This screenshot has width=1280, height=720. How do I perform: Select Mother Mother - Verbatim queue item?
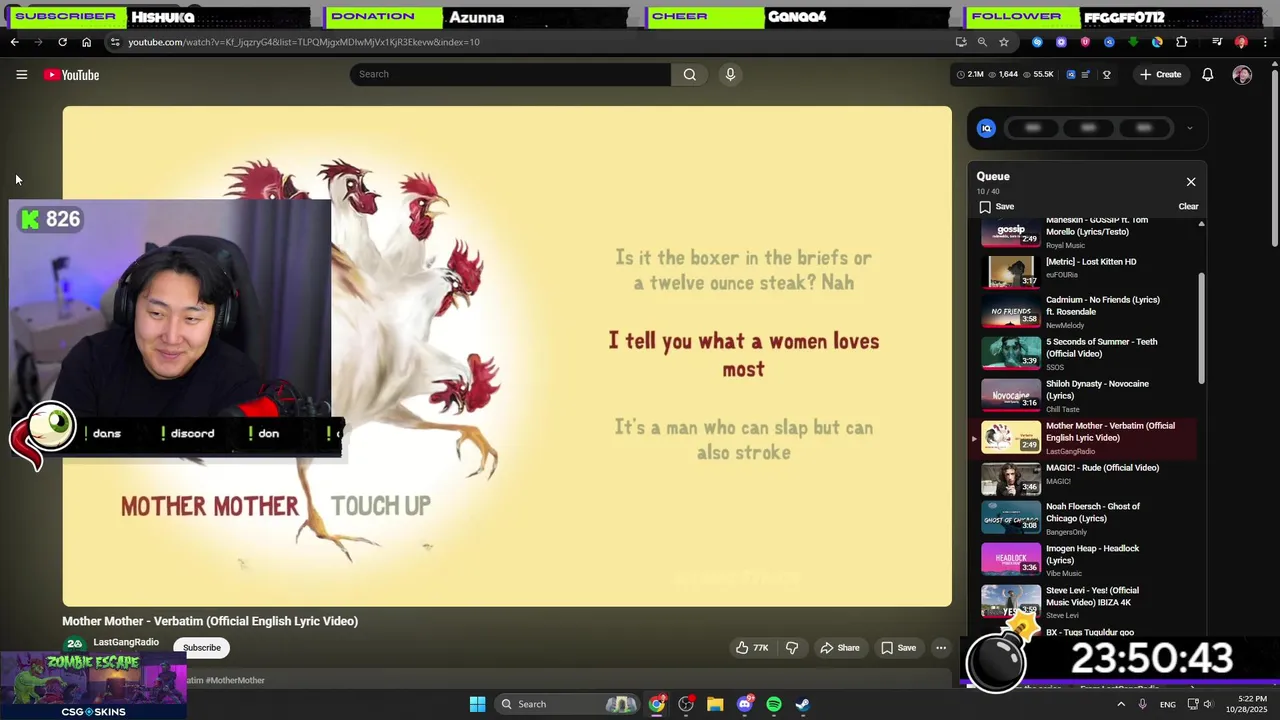[x=1088, y=438]
